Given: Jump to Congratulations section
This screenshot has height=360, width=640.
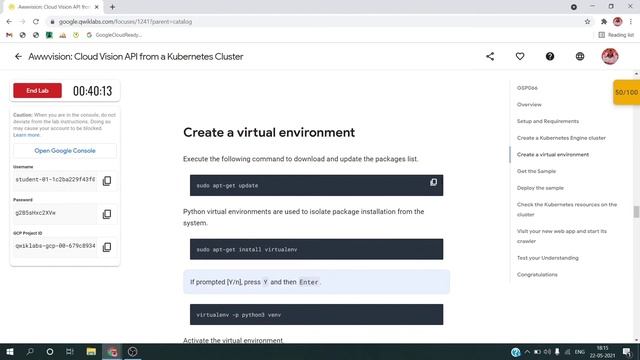Looking at the screenshot, I should click(x=537, y=275).
